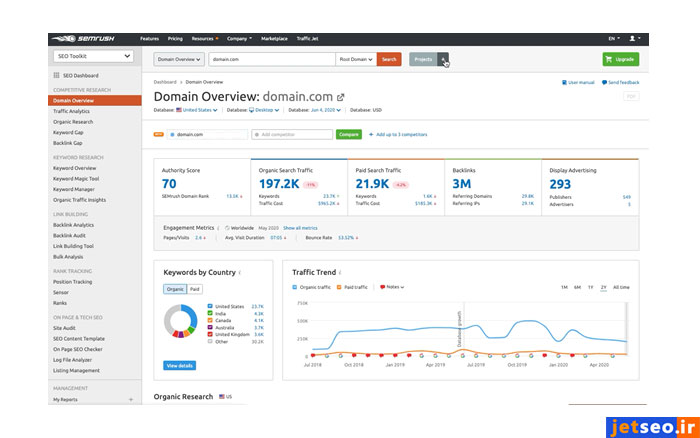Open Keyword Magic Tool in sidebar

[76, 179]
